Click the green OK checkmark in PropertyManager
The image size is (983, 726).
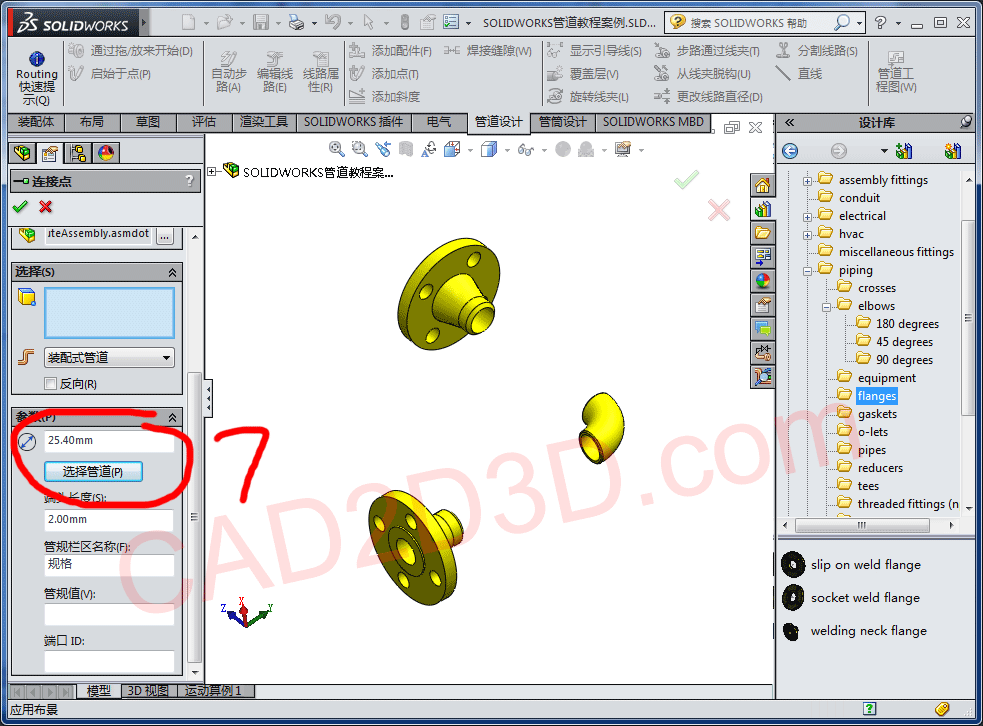tap(20, 206)
